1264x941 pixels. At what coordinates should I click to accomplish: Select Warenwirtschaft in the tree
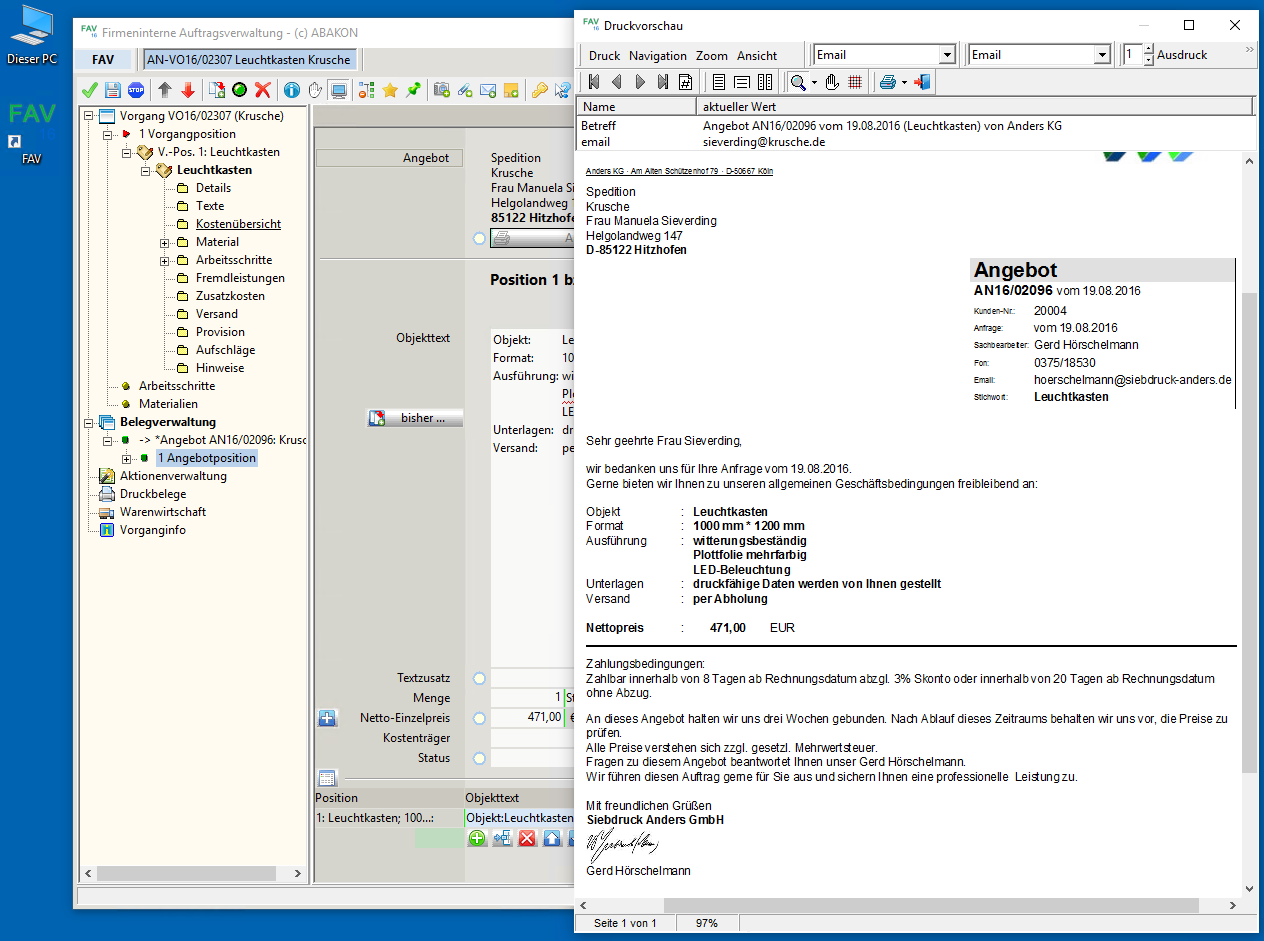click(x=163, y=512)
